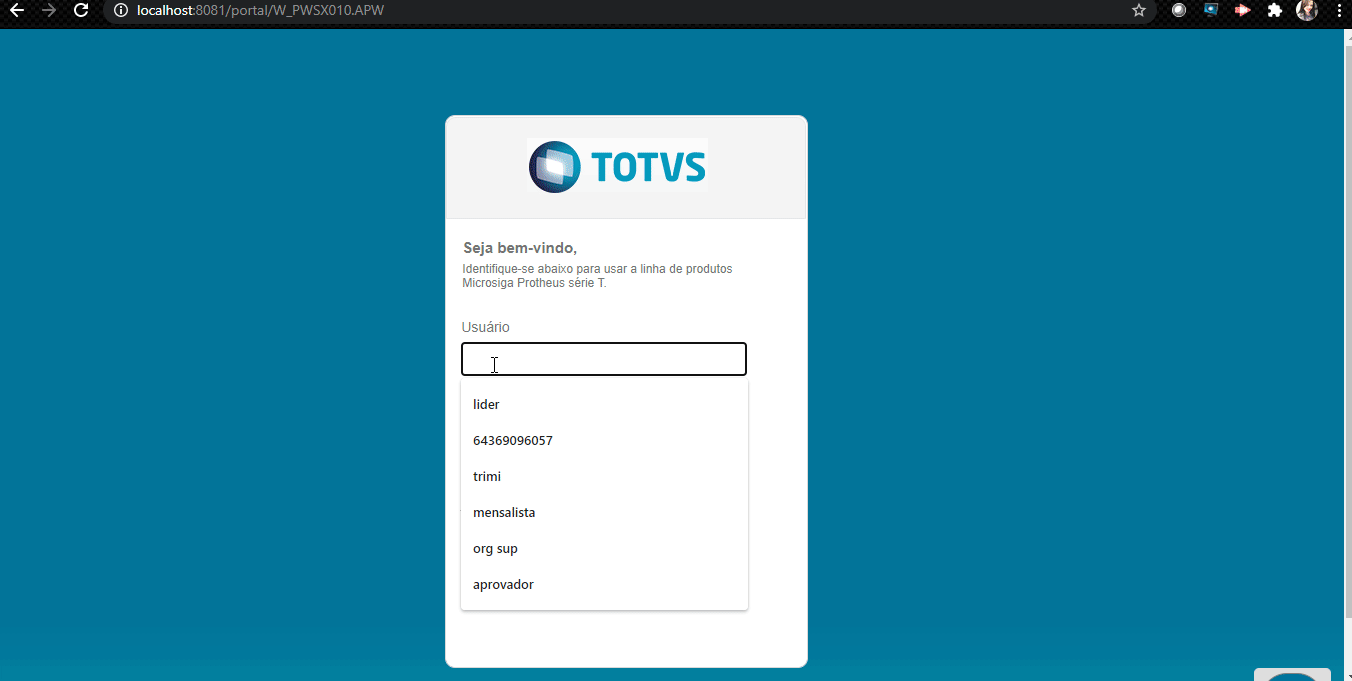The image size is (1352, 681).
Task: Choose 'org sup' from dropdown
Action: point(604,548)
